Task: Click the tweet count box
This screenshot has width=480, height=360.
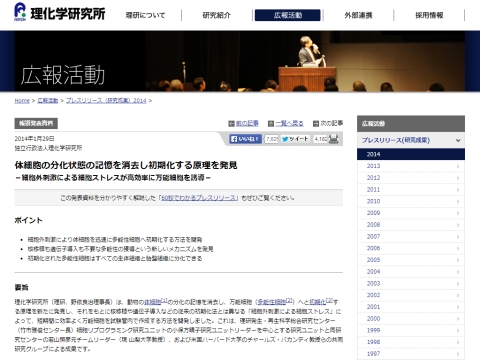Action: point(320,139)
